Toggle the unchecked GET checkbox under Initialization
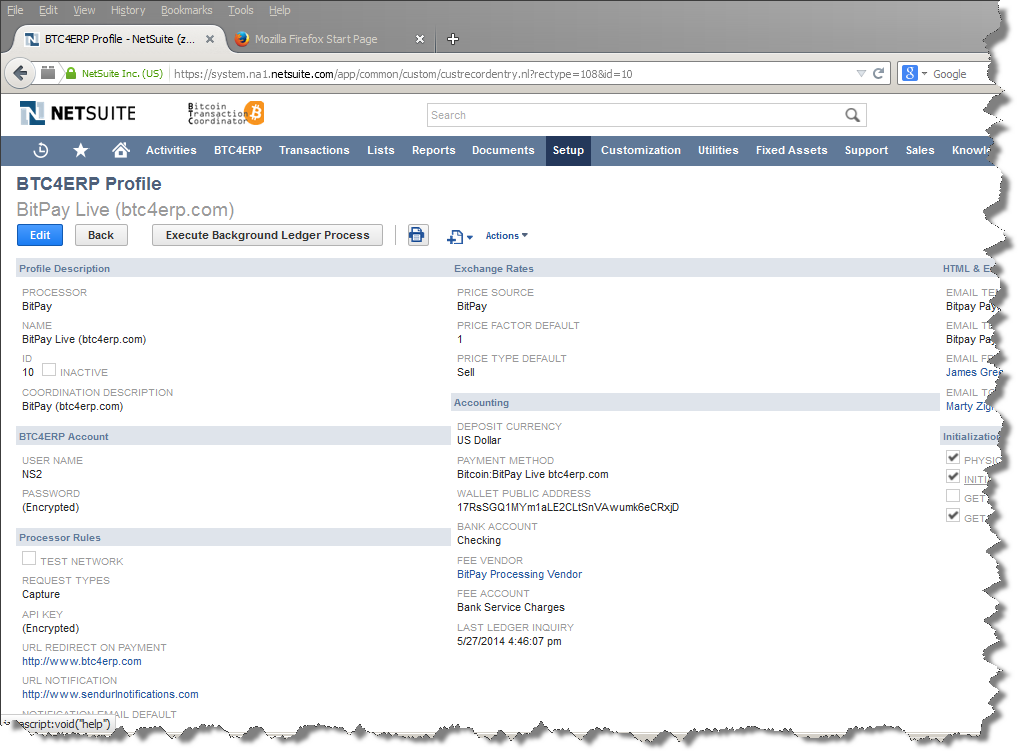Viewport: 1018px width, 751px height. (953, 496)
